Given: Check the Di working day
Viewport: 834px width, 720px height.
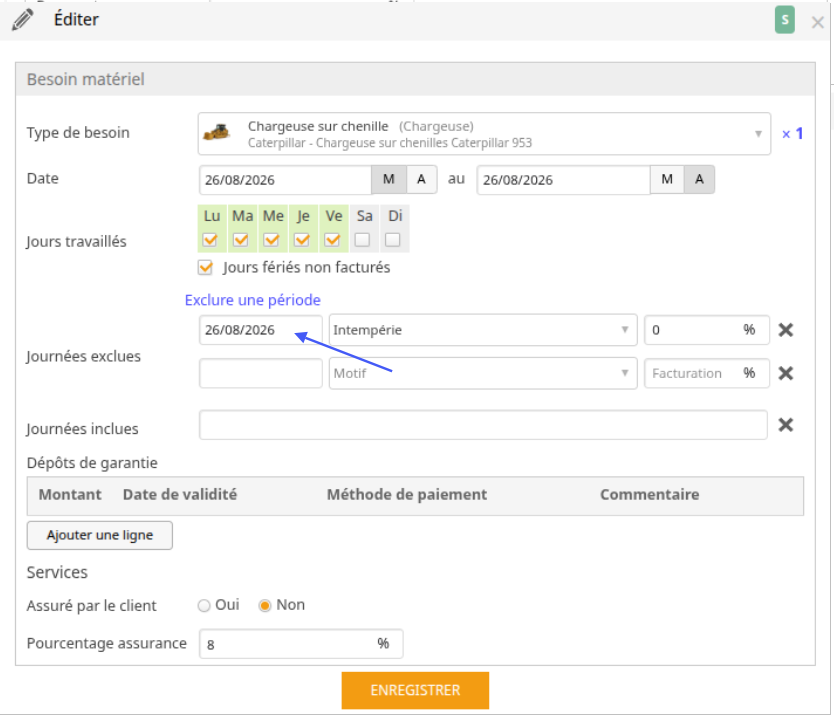Looking at the screenshot, I should [393, 240].
